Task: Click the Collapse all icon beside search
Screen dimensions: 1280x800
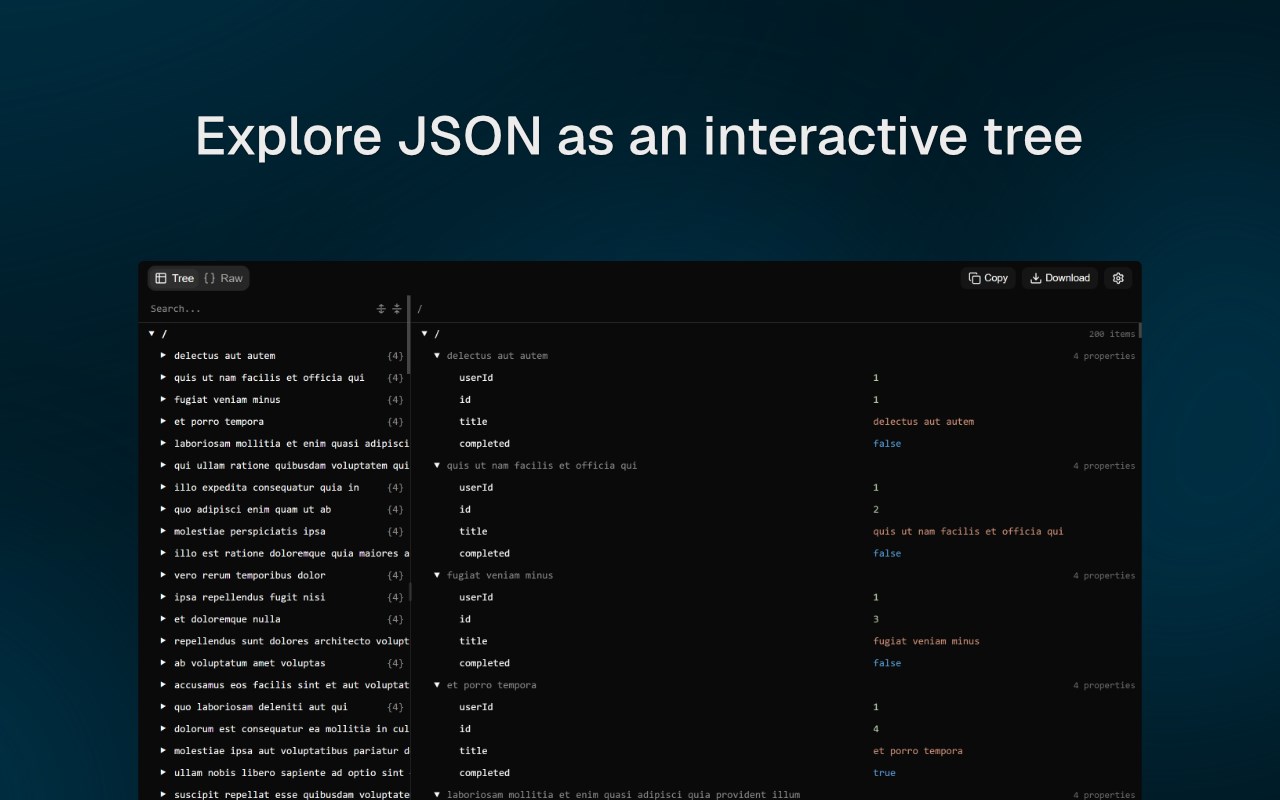Action: 397,309
